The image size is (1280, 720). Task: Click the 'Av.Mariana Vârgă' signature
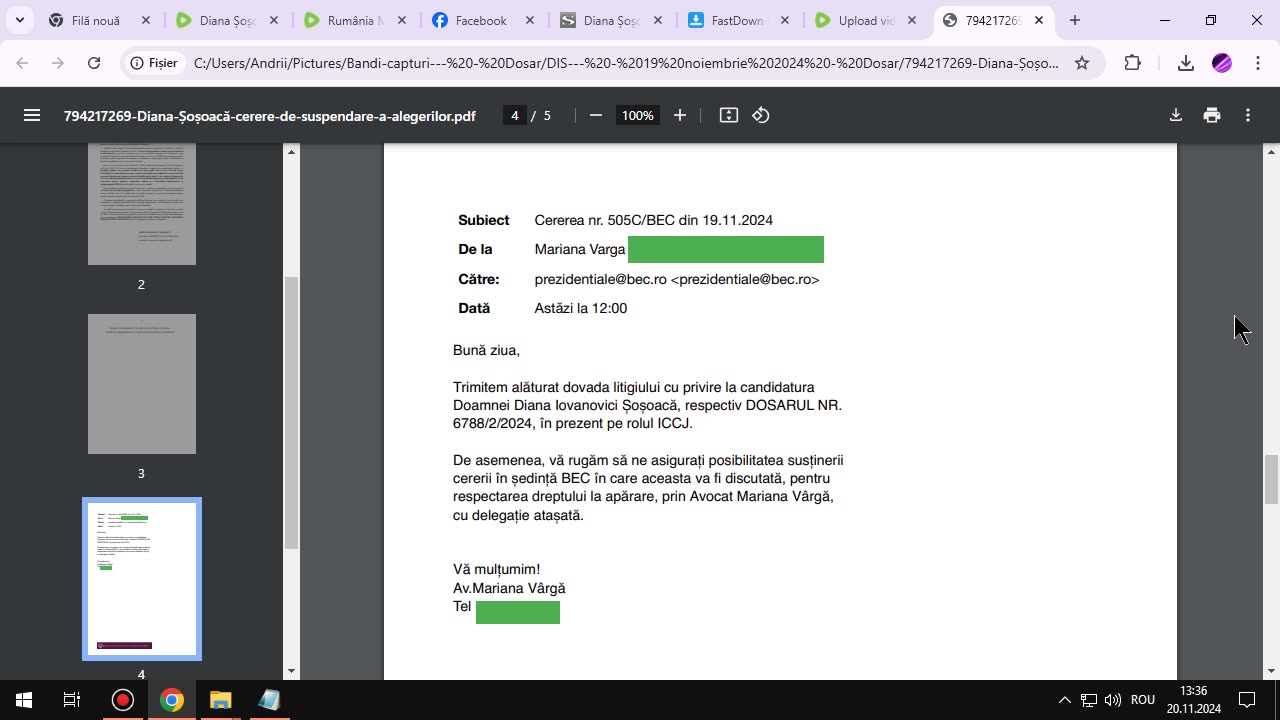pyautogui.click(x=509, y=588)
